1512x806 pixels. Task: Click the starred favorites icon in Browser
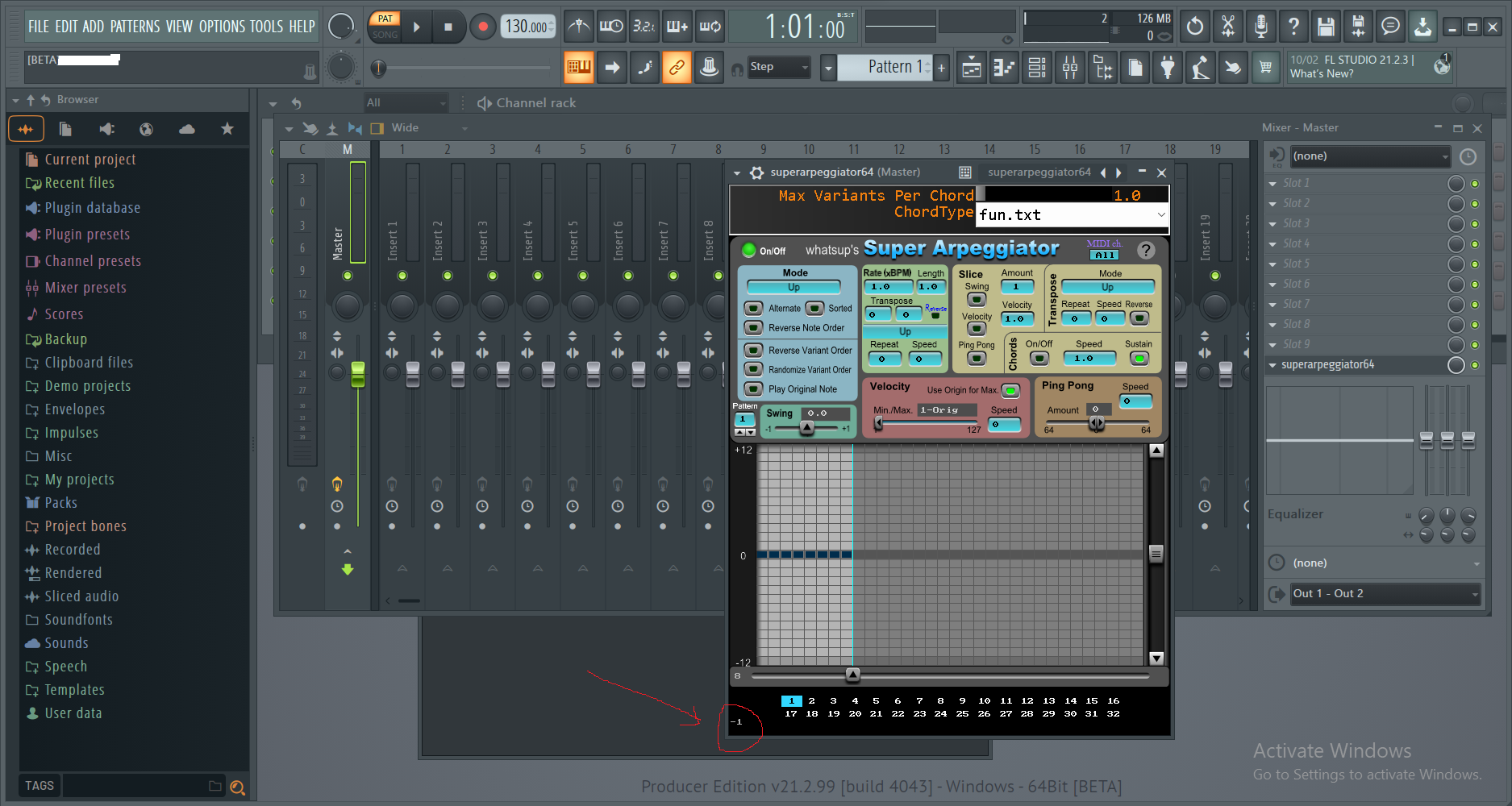pyautogui.click(x=227, y=129)
